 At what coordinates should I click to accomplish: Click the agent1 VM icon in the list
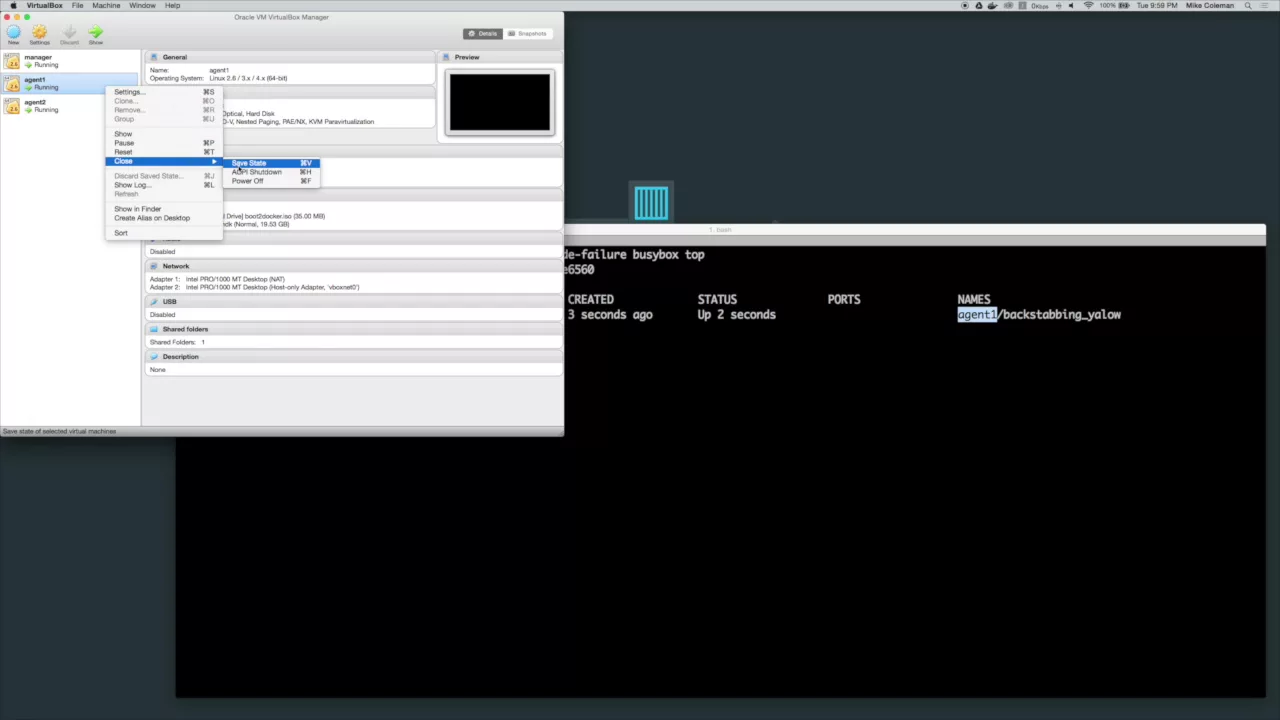point(12,83)
